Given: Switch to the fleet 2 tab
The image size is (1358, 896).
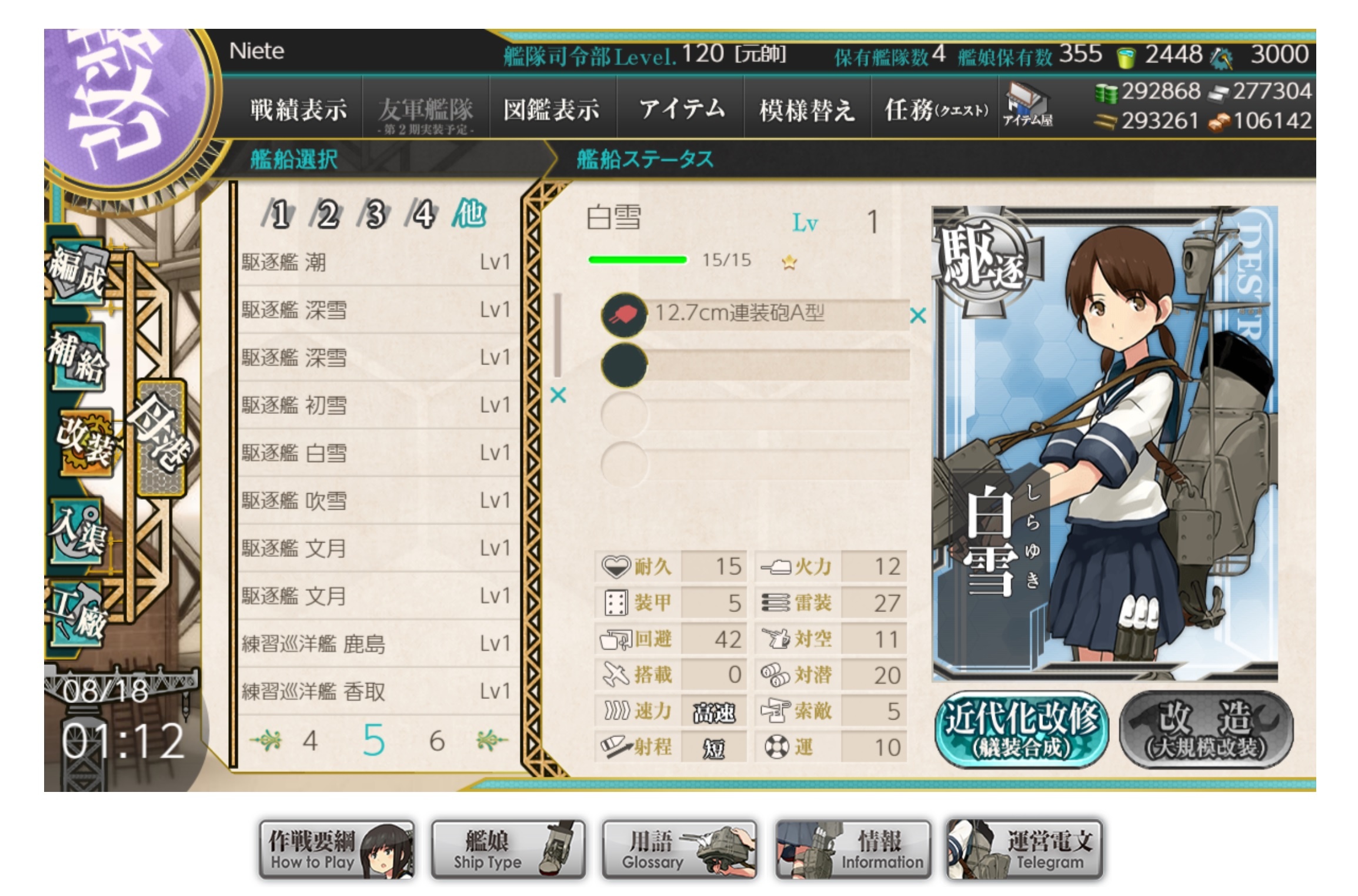Looking at the screenshot, I should point(327,214).
